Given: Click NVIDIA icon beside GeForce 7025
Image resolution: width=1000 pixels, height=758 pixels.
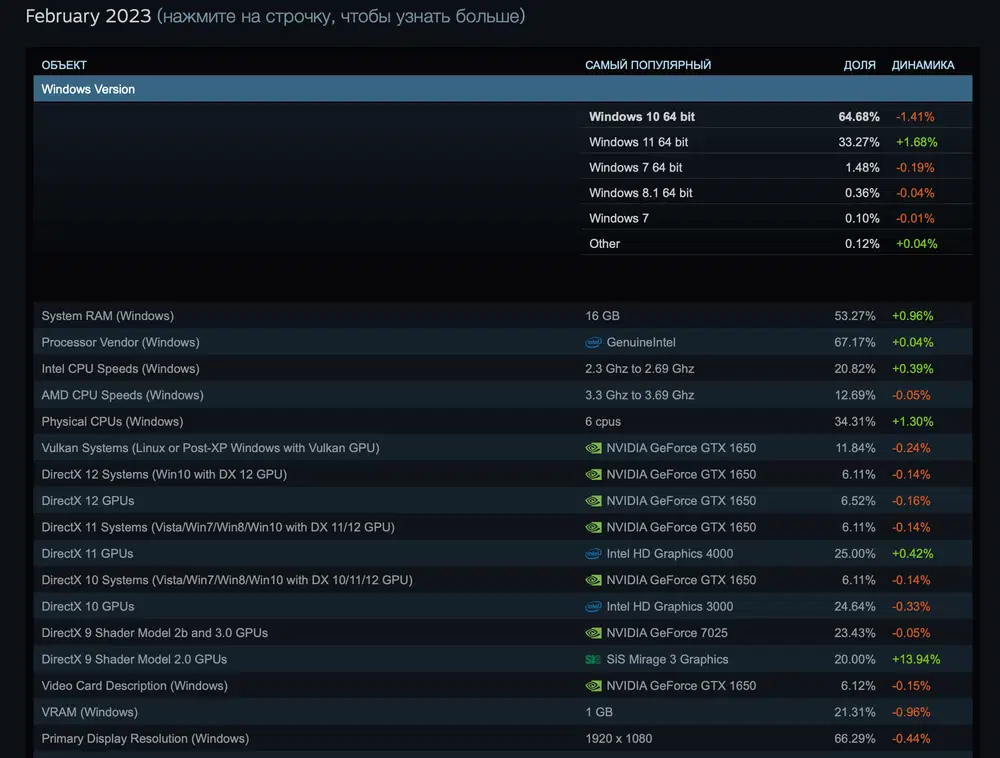Looking at the screenshot, I should pos(593,633).
